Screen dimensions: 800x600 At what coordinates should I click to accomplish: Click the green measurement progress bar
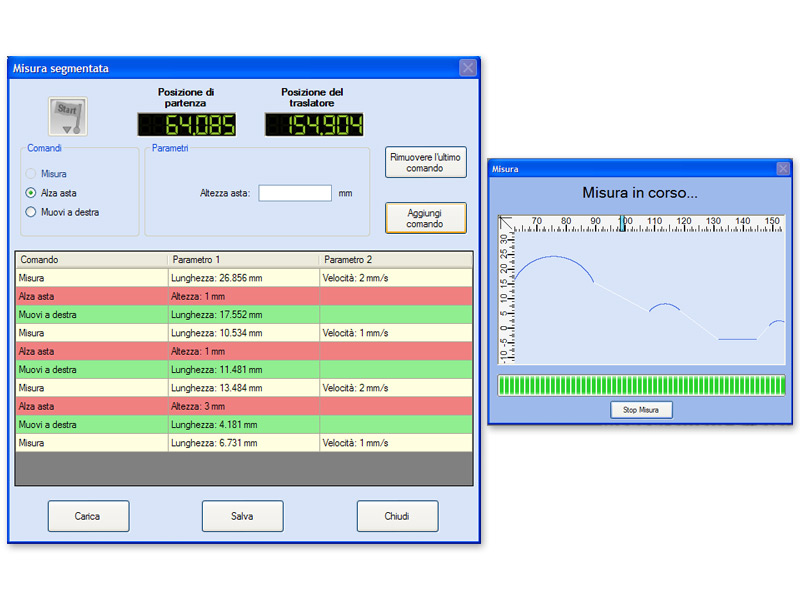(641, 385)
